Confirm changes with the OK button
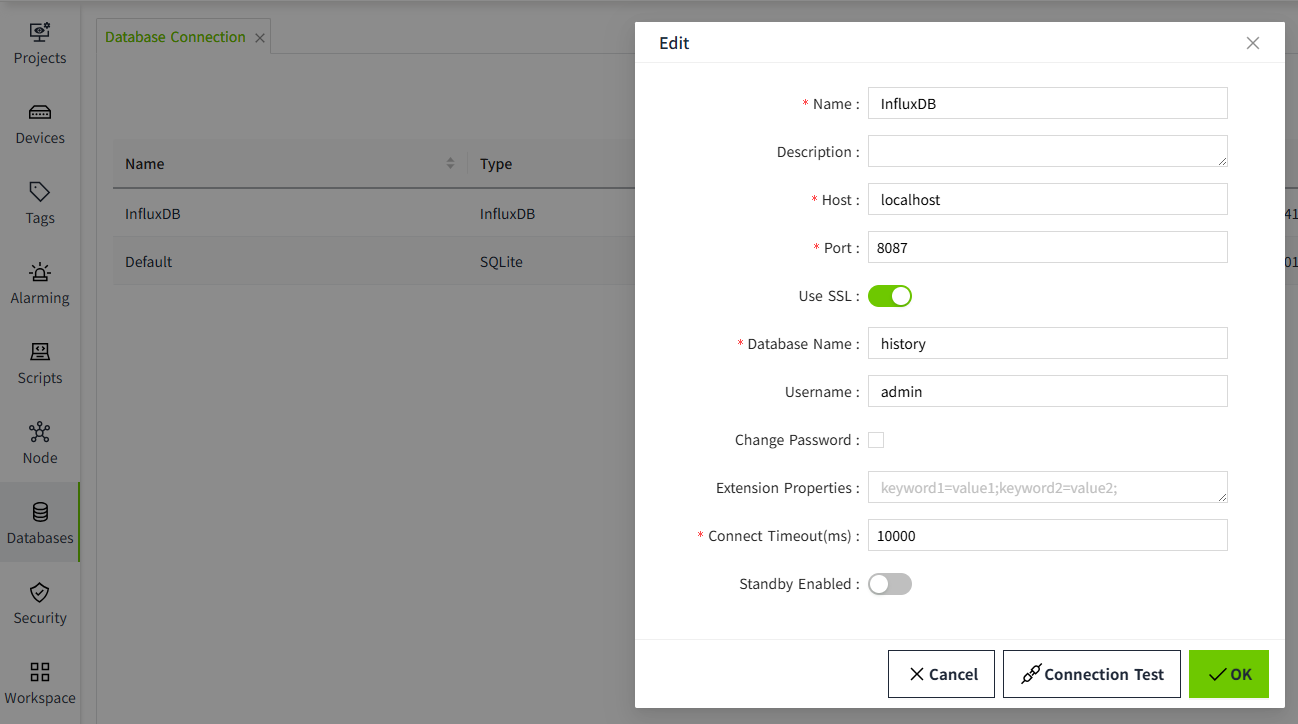Screen dimensions: 1298x724 click(1228, 674)
